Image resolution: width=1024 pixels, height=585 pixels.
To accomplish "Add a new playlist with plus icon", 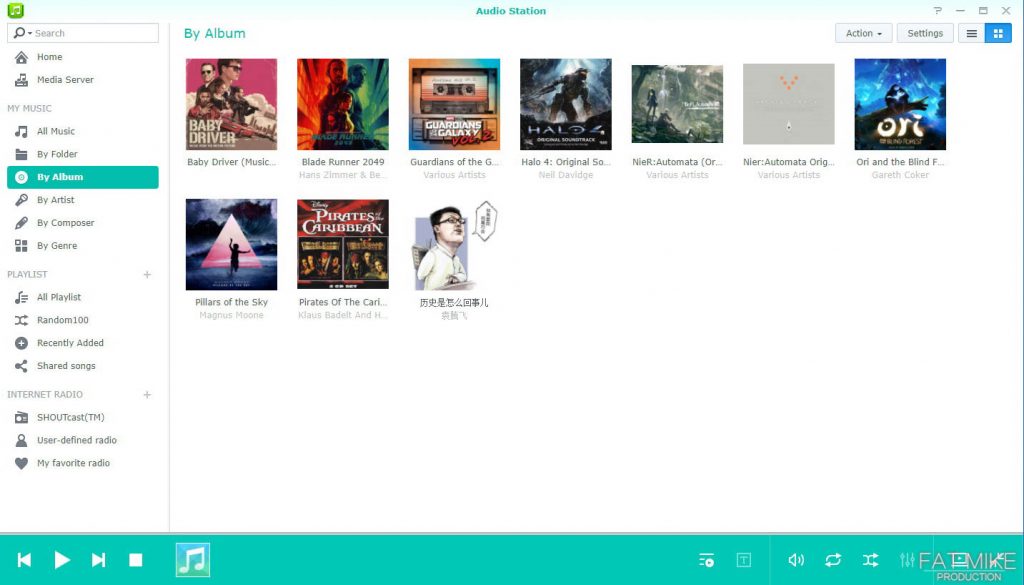I will pyautogui.click(x=147, y=275).
